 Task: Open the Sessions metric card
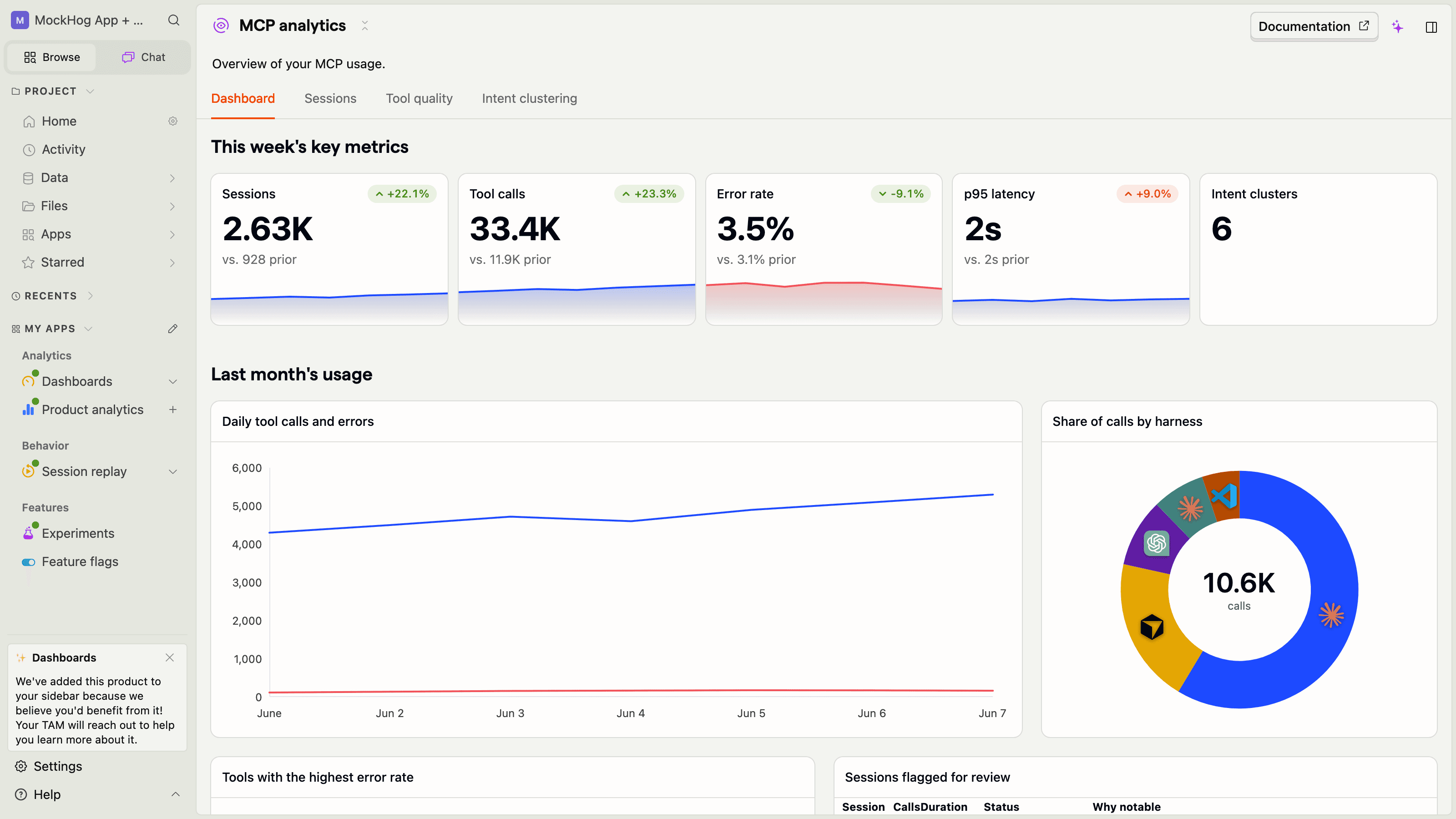click(329, 249)
